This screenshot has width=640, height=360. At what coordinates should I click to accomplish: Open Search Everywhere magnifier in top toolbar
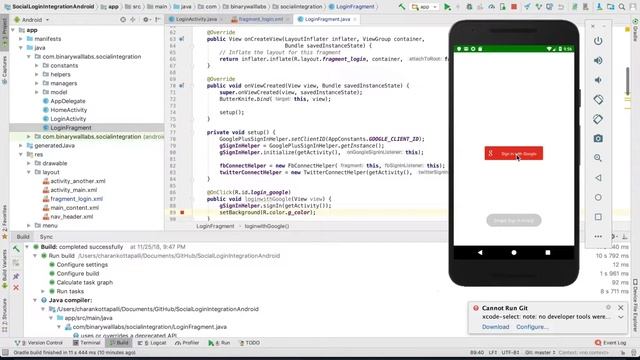pos(622,7)
